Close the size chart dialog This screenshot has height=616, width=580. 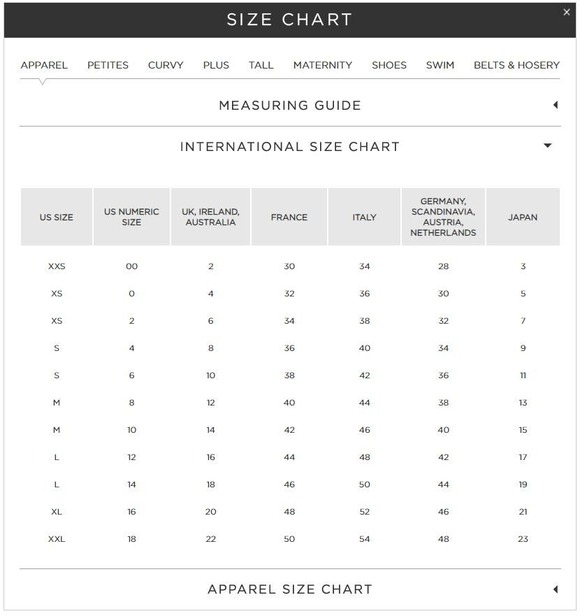[x=566, y=12]
